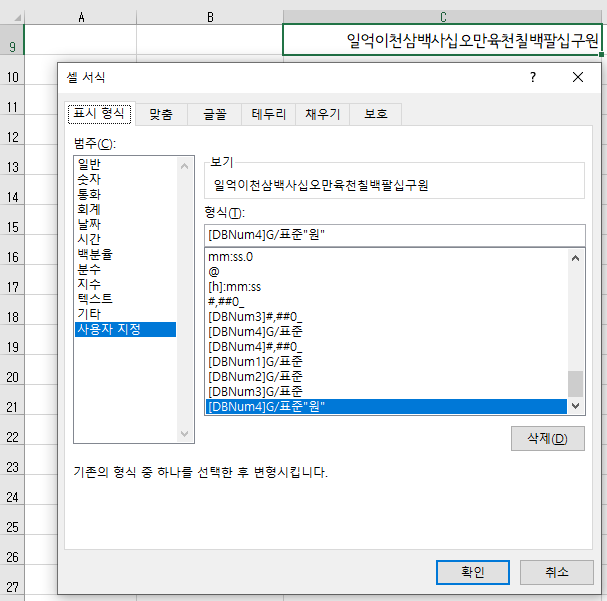Choose 일반 in the category list
Screen dimensions: 607x601
(125, 164)
